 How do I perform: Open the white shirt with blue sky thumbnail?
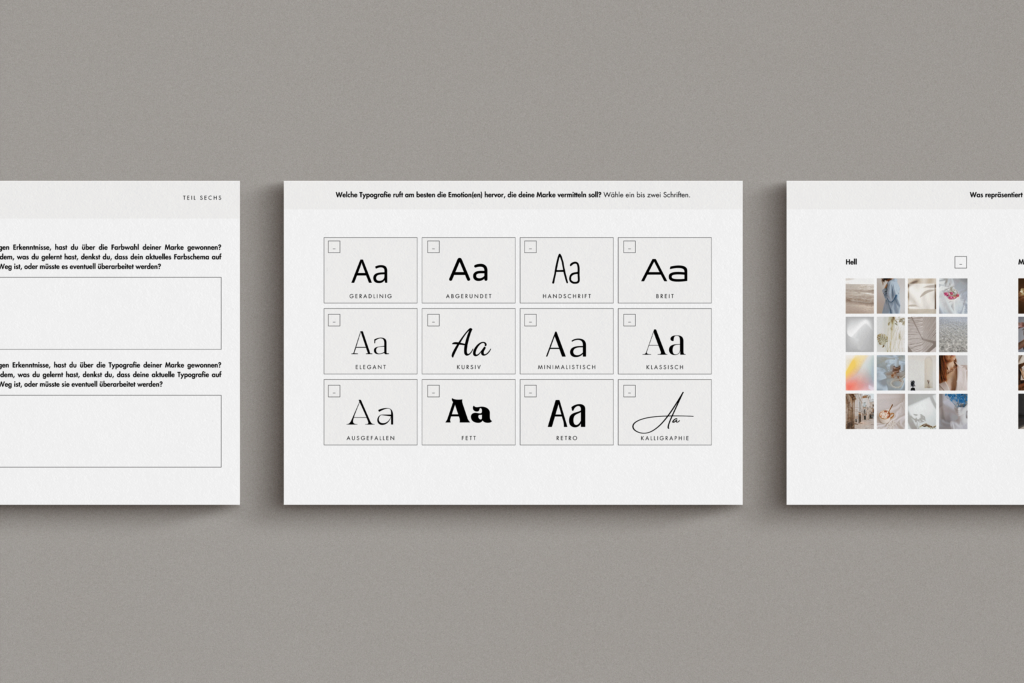pos(953,411)
